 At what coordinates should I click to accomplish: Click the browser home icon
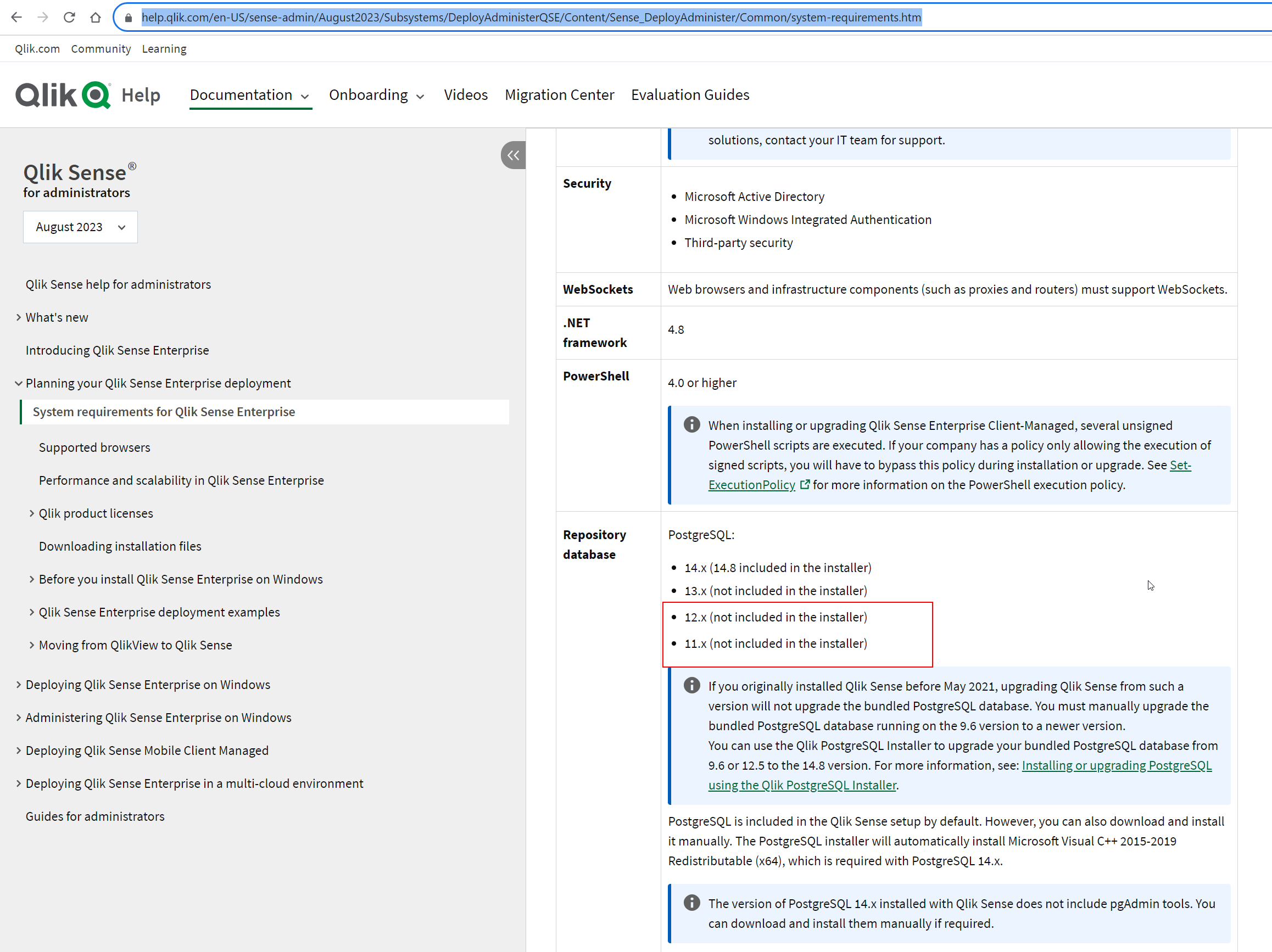(96, 17)
